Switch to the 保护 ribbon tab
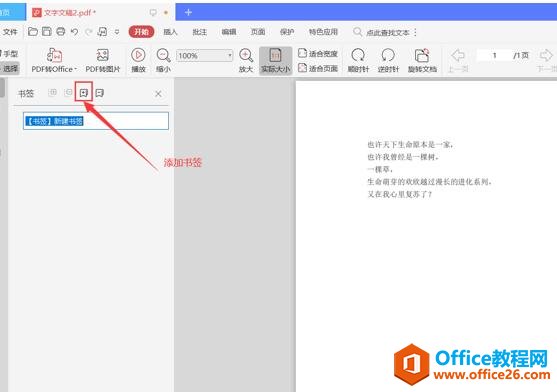 click(287, 32)
